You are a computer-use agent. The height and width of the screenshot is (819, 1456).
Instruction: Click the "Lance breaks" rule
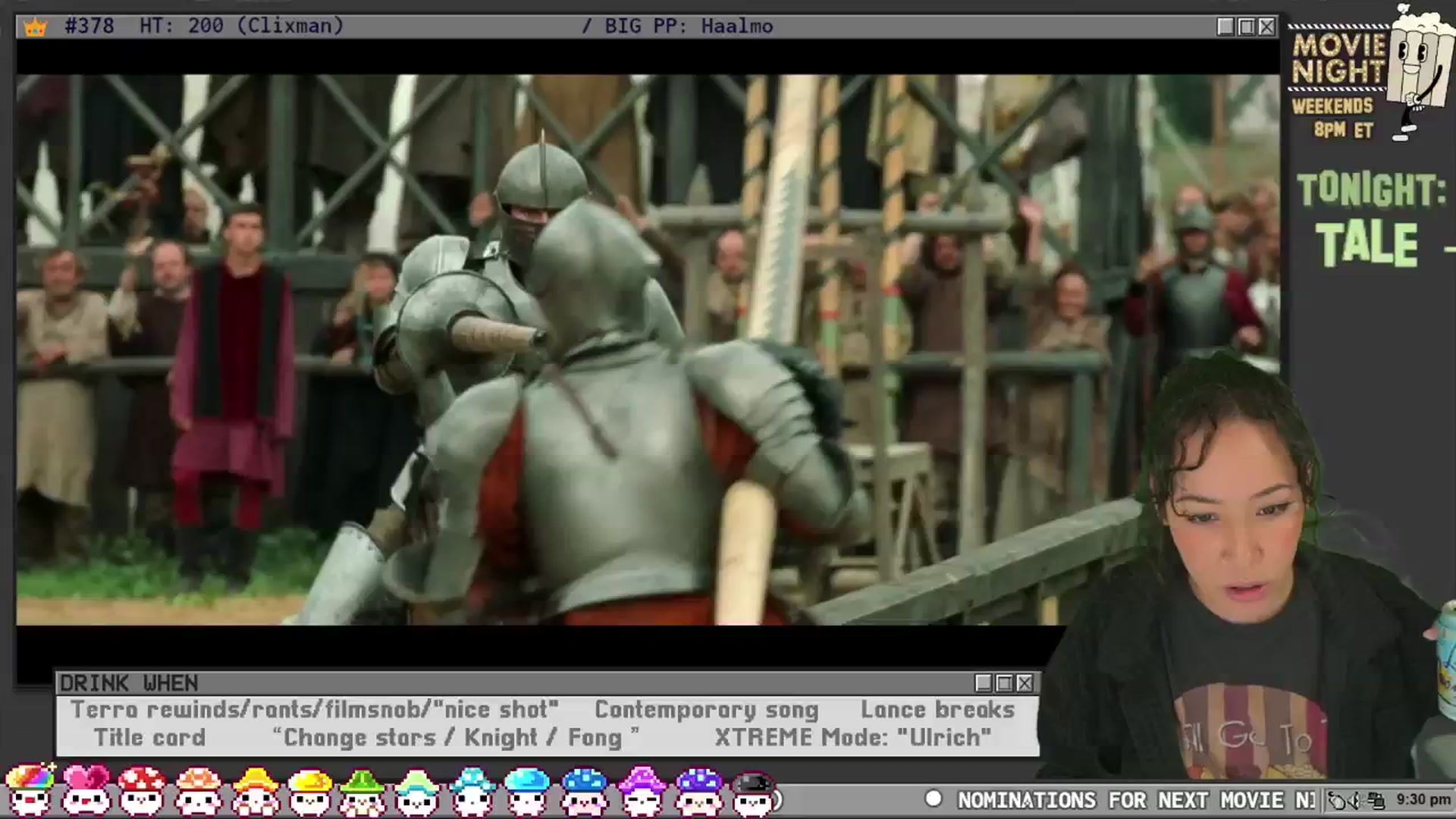point(937,710)
